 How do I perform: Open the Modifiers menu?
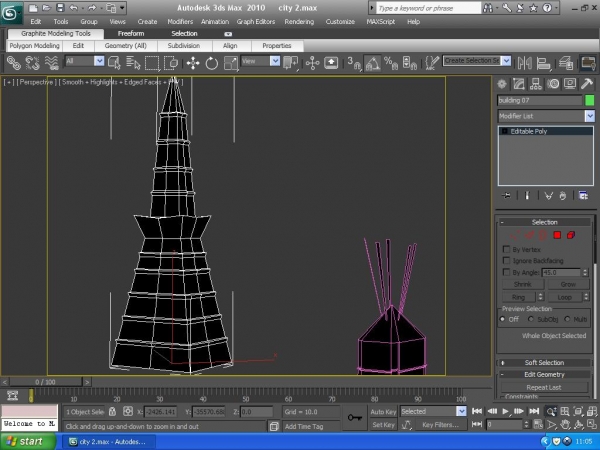click(180, 22)
